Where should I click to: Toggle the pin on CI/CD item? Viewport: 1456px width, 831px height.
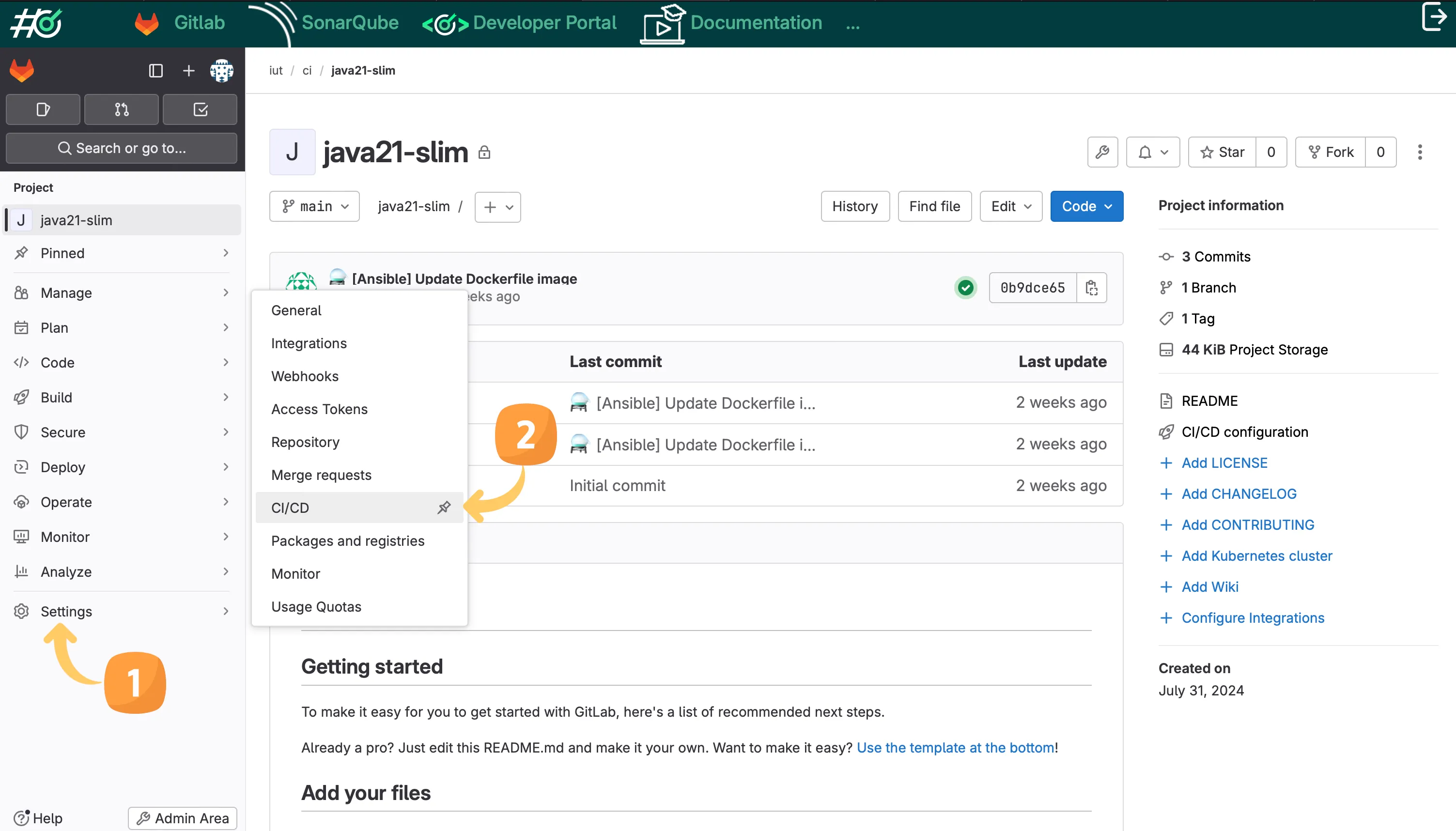(444, 508)
